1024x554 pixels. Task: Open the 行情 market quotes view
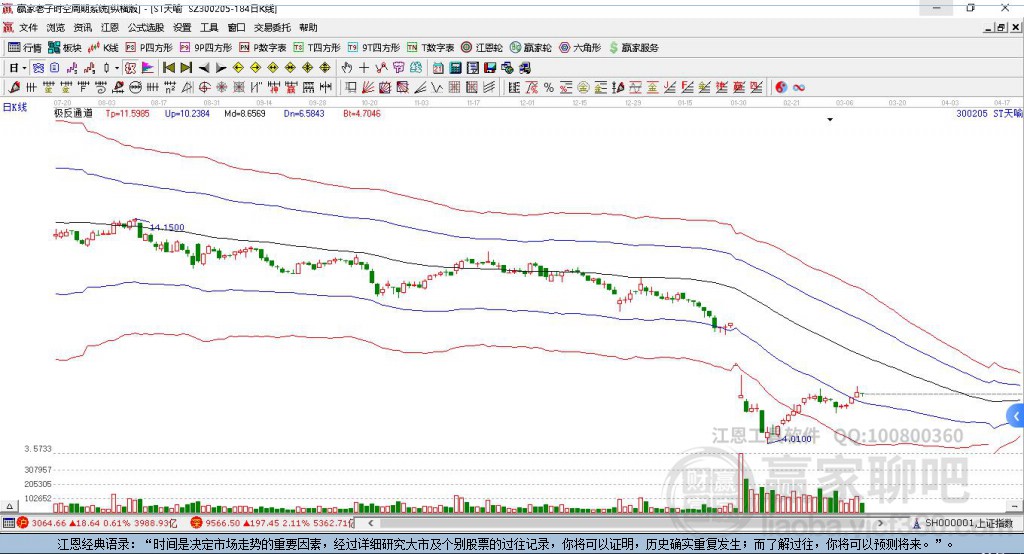25,48
